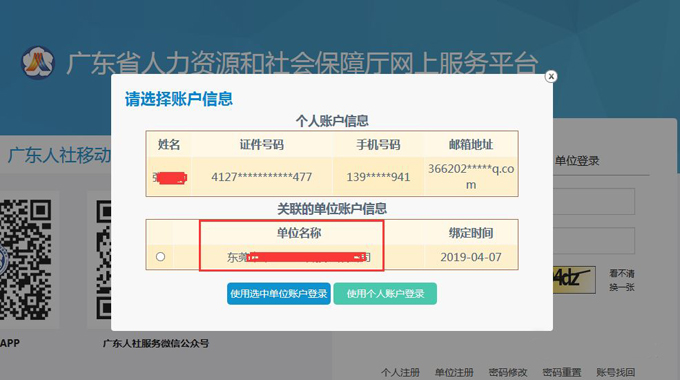Click the ID number 4127***********477
680x380 pixels.
(x=262, y=177)
